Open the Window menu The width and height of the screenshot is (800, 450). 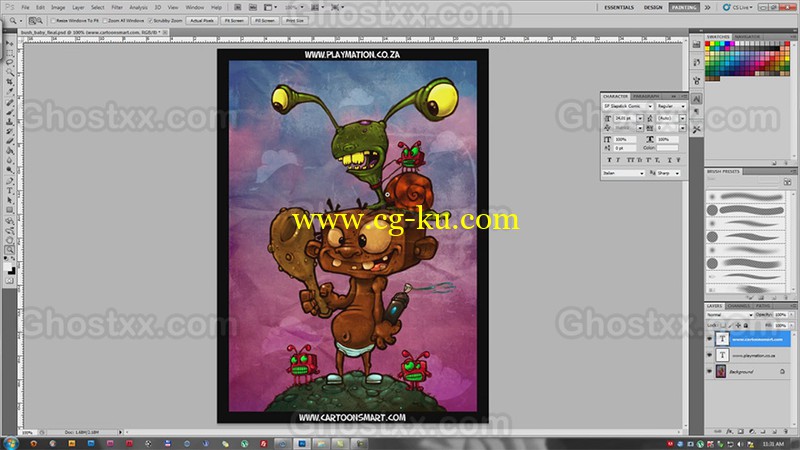194,8
